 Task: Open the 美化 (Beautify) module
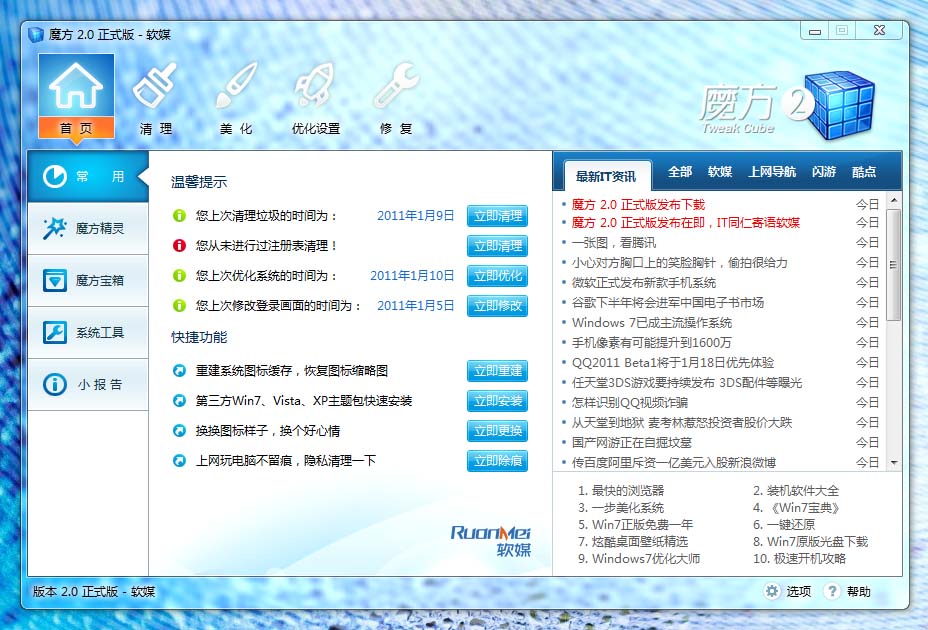(235, 95)
